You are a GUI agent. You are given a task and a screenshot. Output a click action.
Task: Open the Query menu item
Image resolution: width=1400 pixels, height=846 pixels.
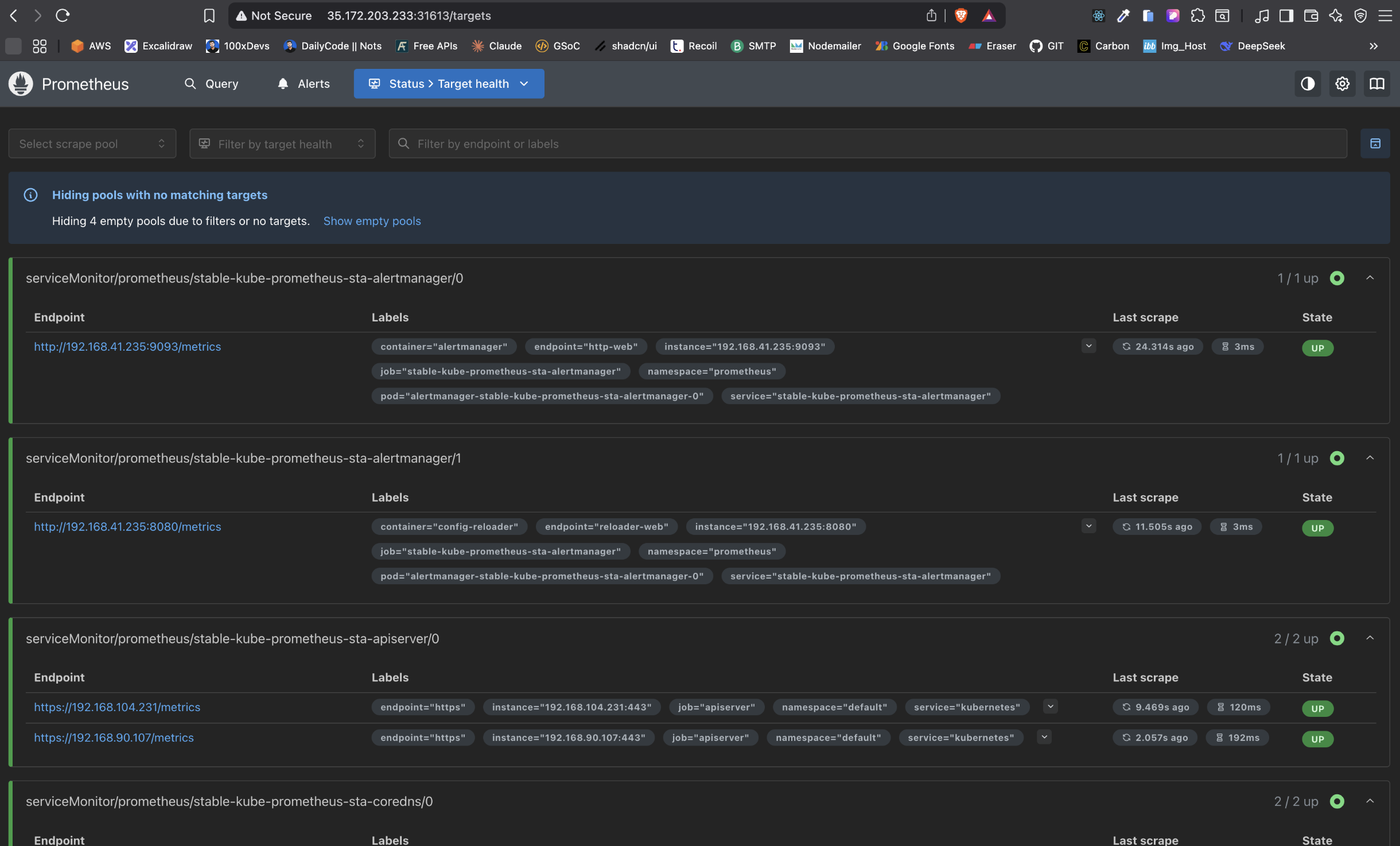point(211,84)
